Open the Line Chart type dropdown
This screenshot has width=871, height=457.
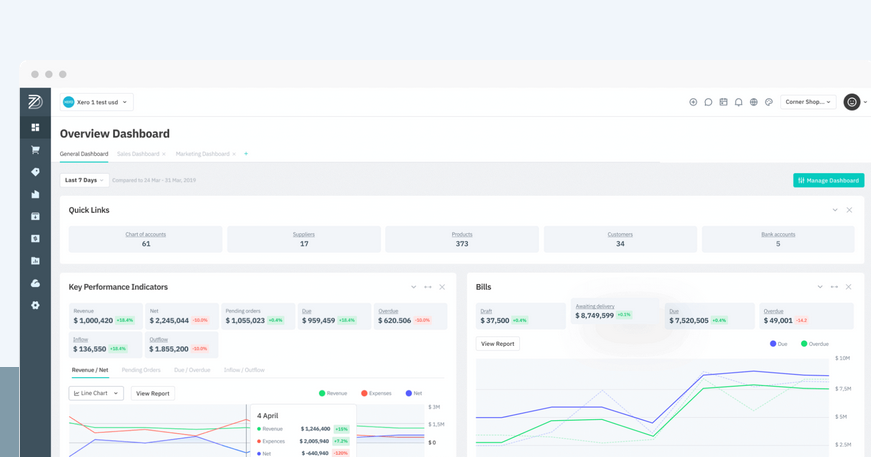click(x=96, y=393)
